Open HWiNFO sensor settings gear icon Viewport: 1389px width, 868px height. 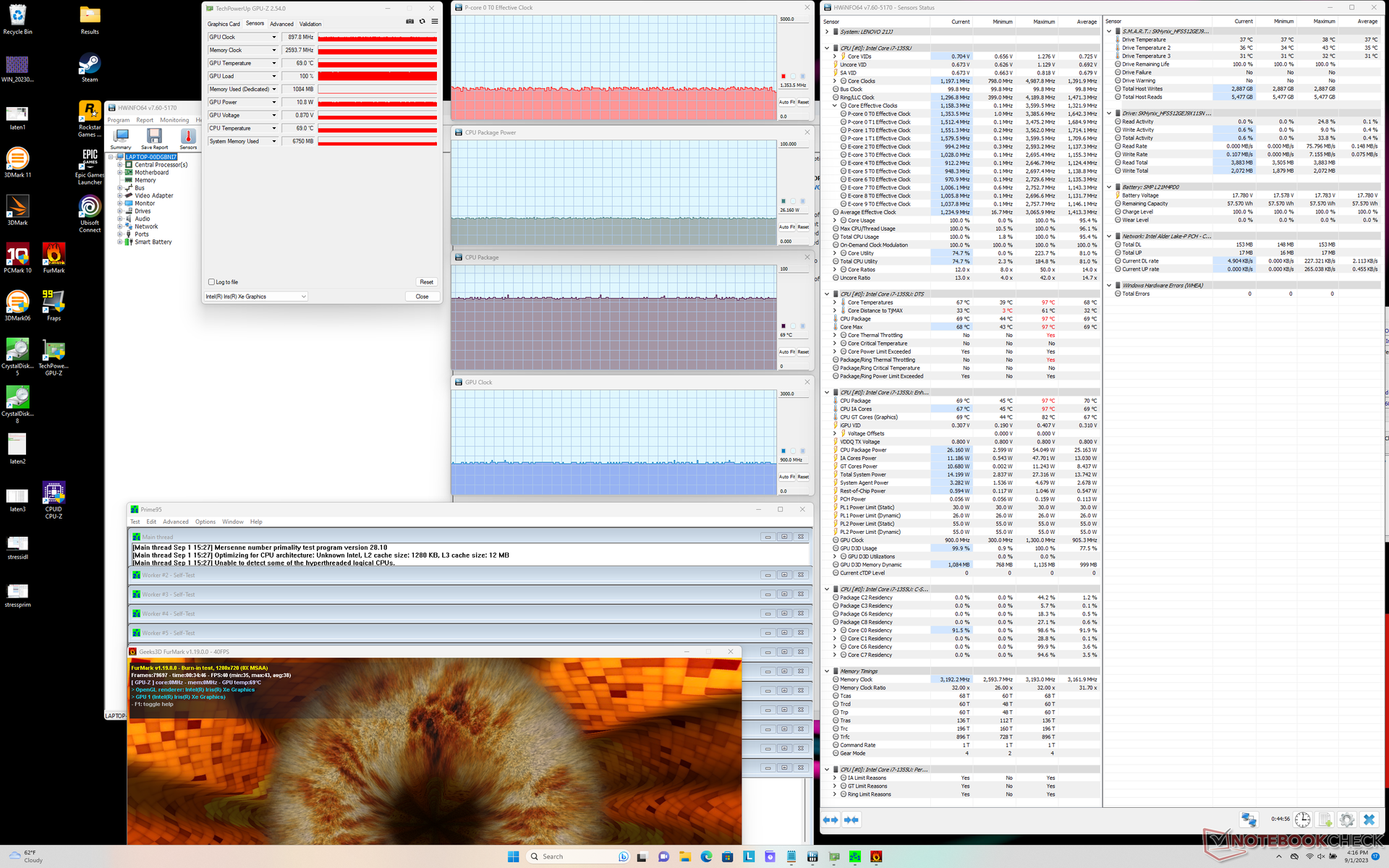[1346, 820]
